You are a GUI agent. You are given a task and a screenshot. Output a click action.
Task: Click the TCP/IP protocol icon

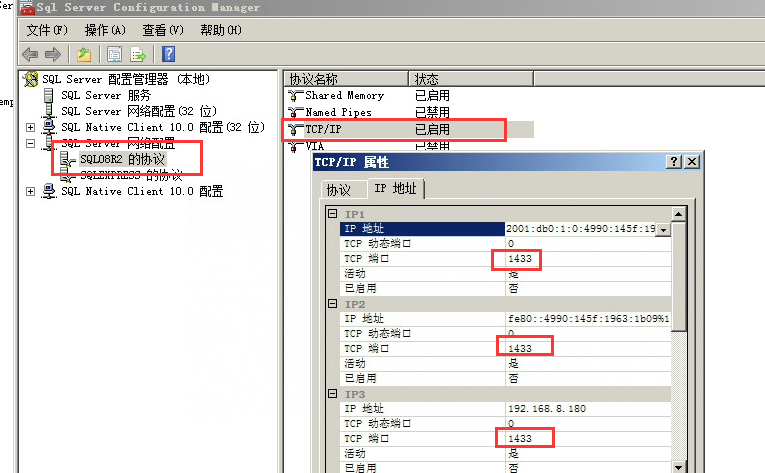point(295,129)
